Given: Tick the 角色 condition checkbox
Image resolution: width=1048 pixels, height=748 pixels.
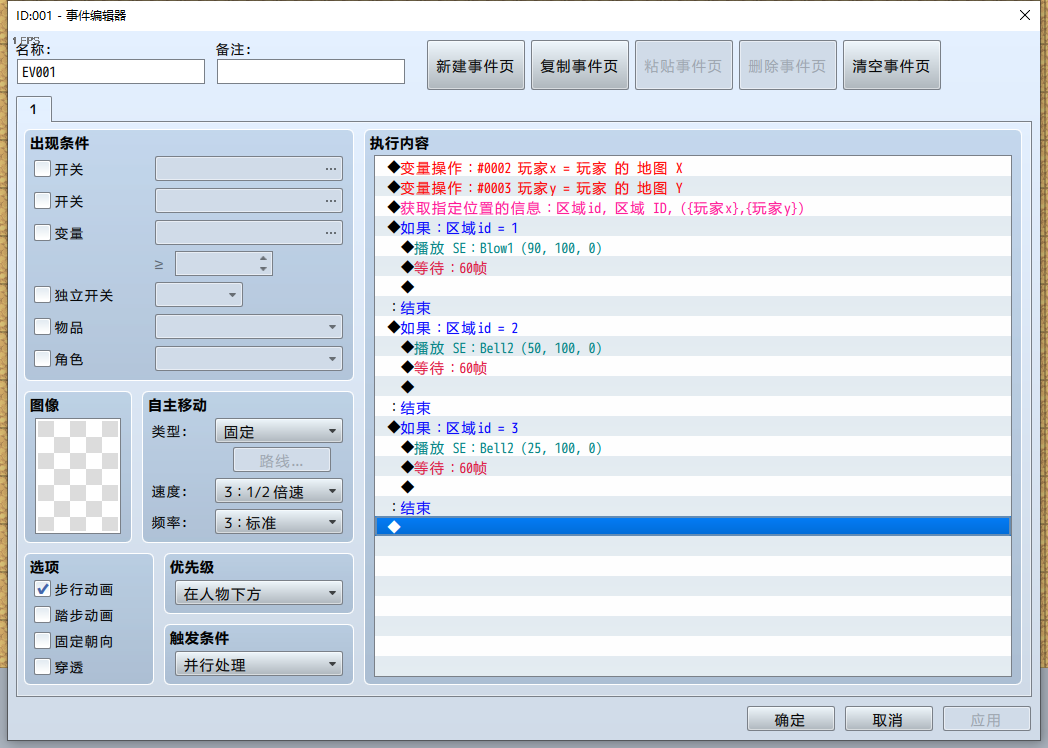Looking at the screenshot, I should 42,359.
